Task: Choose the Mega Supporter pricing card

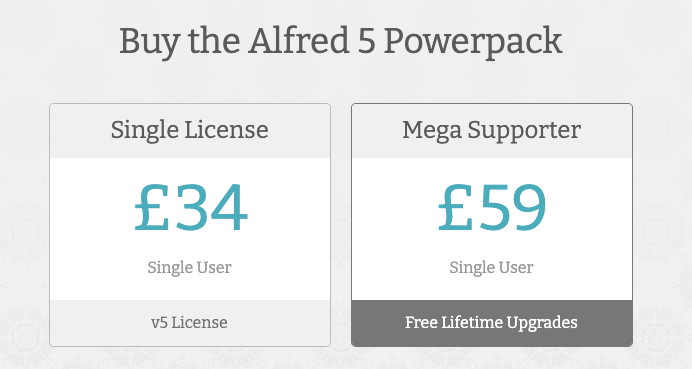Action: (x=492, y=225)
